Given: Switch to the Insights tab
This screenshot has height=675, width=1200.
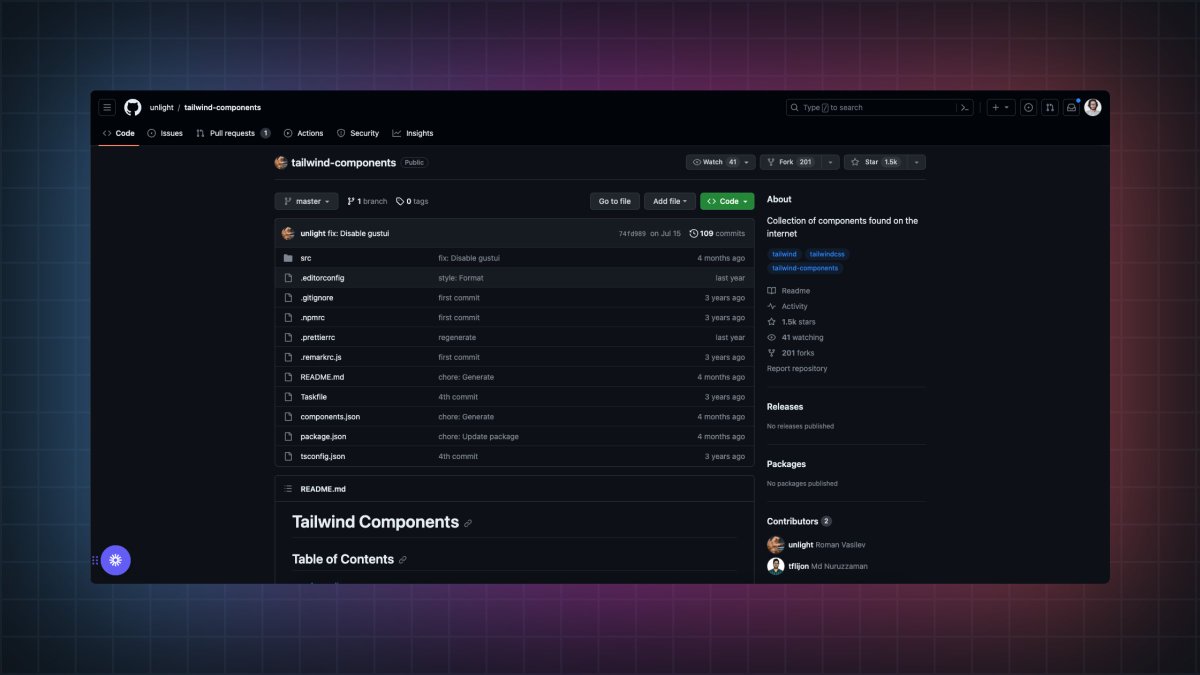Looking at the screenshot, I should click(413, 133).
